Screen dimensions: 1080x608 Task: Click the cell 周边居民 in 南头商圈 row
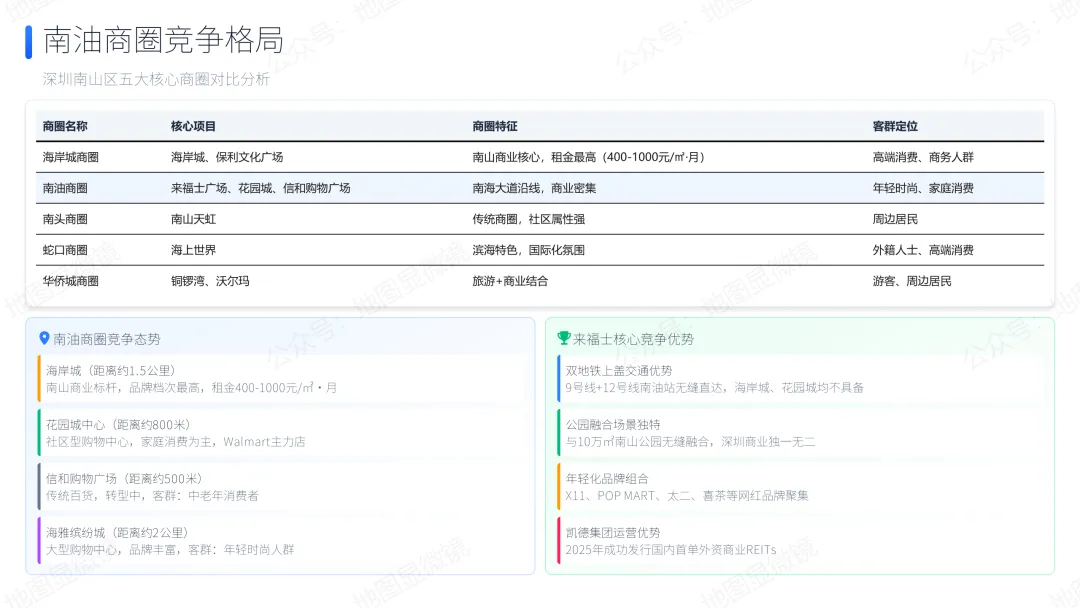pos(895,219)
